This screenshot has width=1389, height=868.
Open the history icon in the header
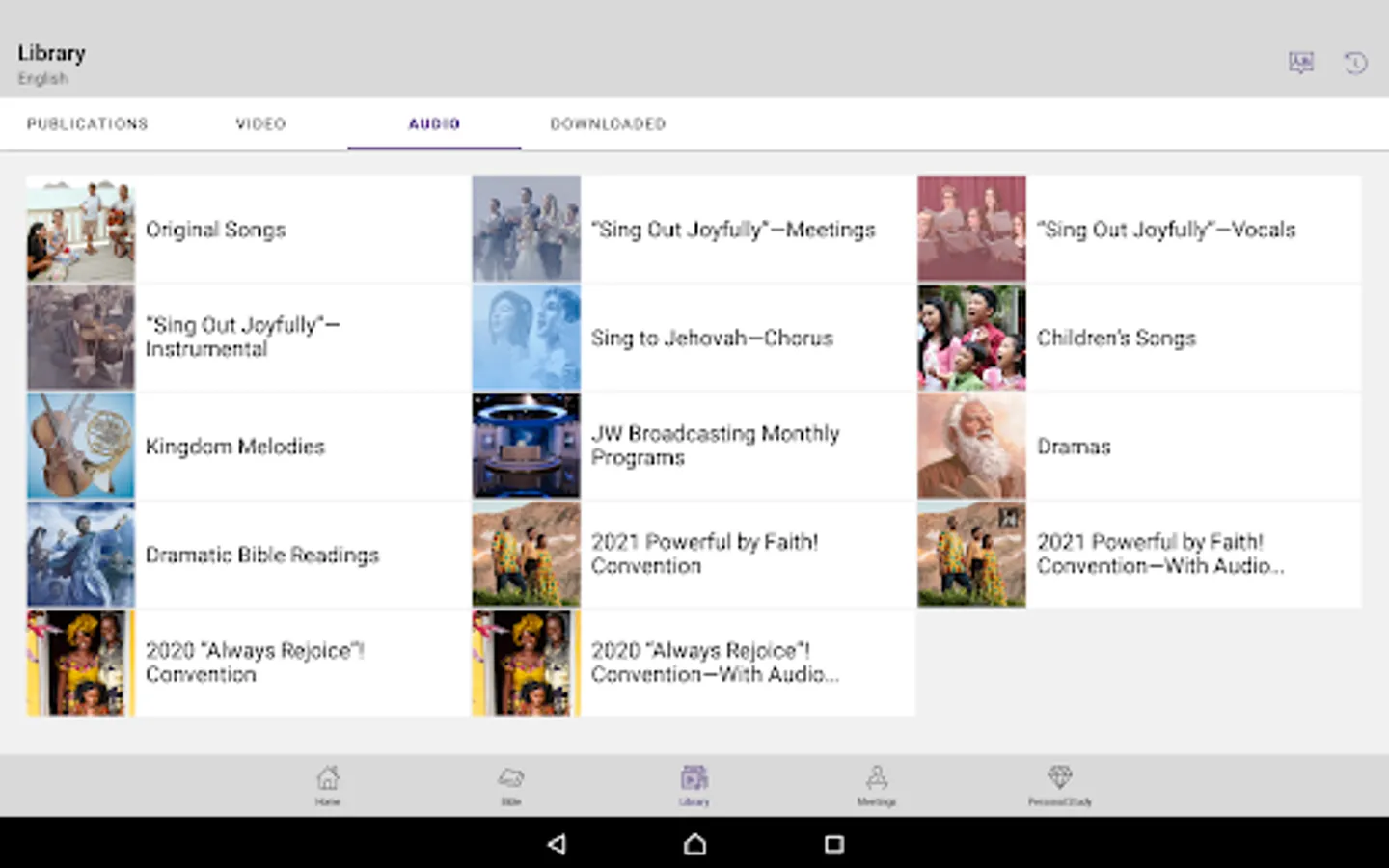pyautogui.click(x=1355, y=64)
